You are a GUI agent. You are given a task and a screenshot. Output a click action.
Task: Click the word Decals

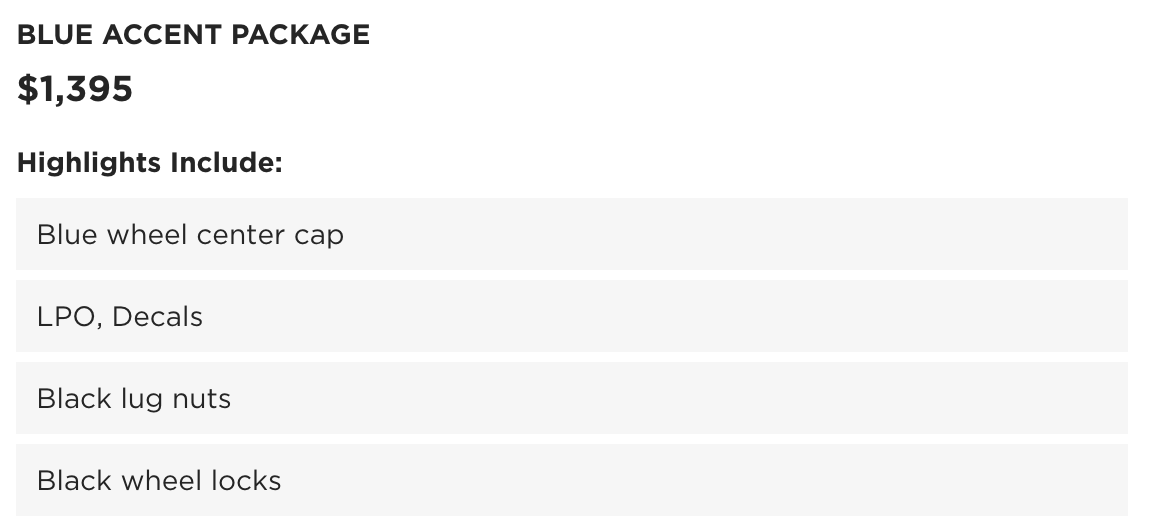(x=158, y=317)
